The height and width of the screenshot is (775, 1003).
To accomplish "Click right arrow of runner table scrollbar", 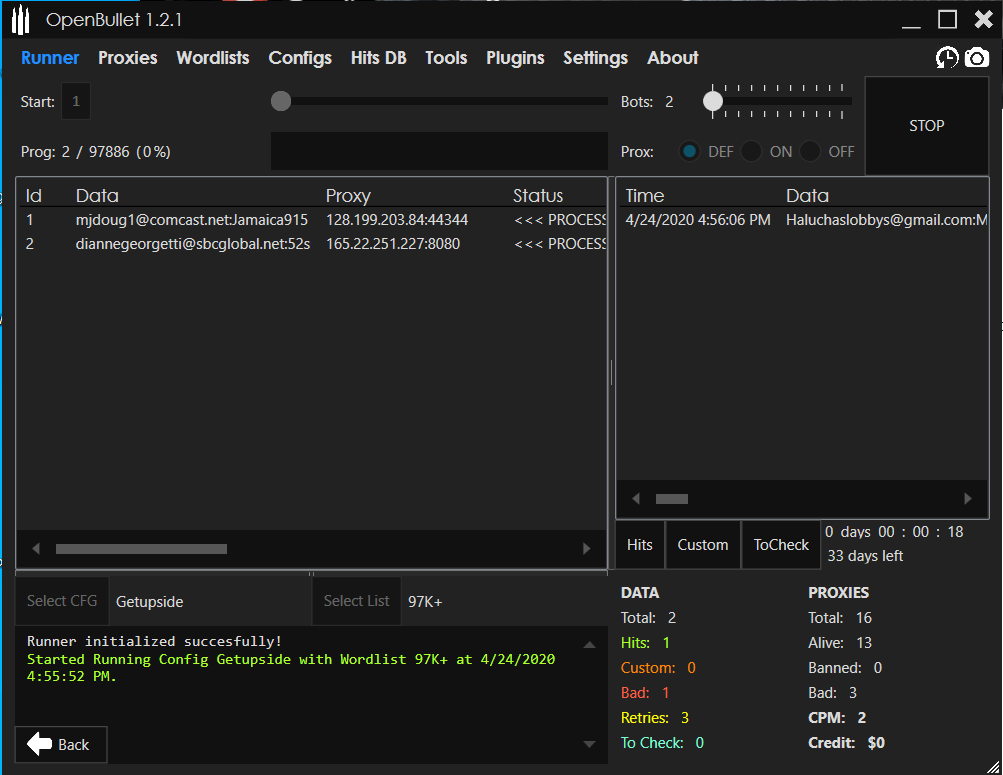I will (x=587, y=549).
